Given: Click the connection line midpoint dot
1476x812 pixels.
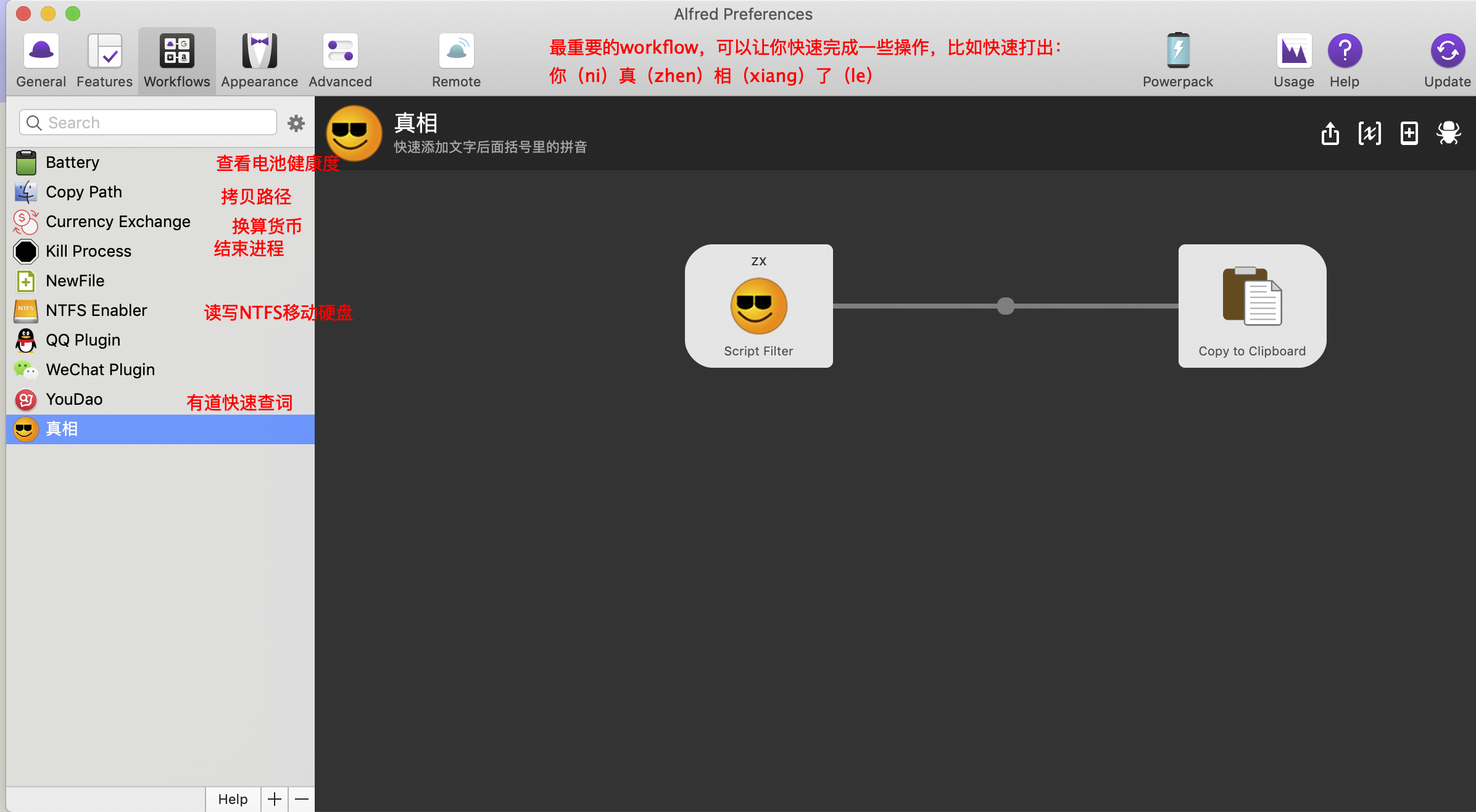Looking at the screenshot, I should [1005, 306].
